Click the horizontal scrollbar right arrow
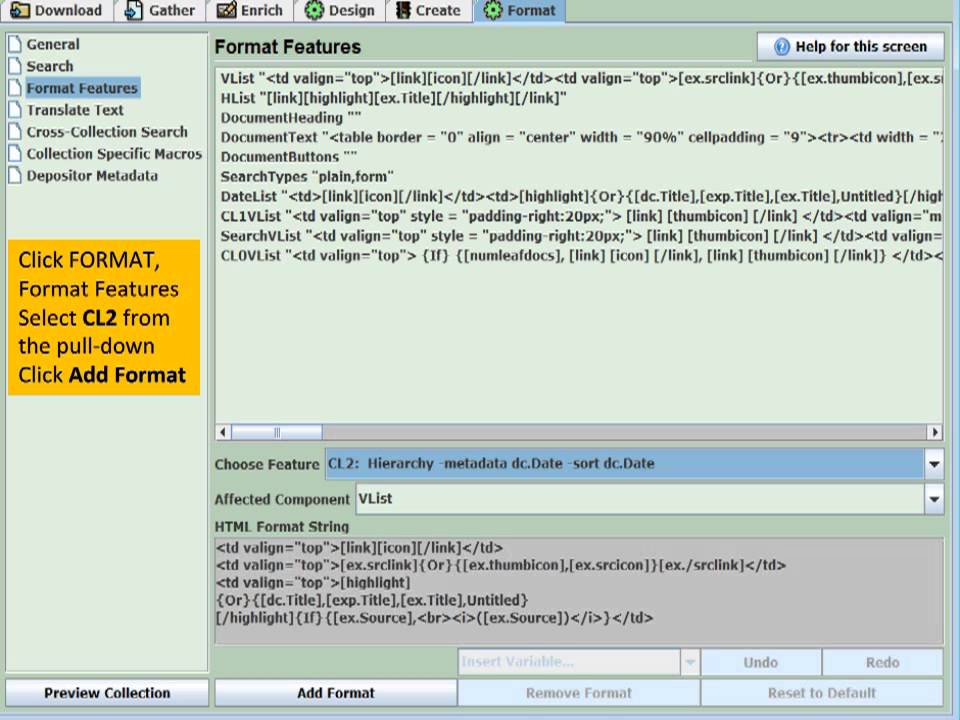The height and width of the screenshot is (720, 960). 934,432
